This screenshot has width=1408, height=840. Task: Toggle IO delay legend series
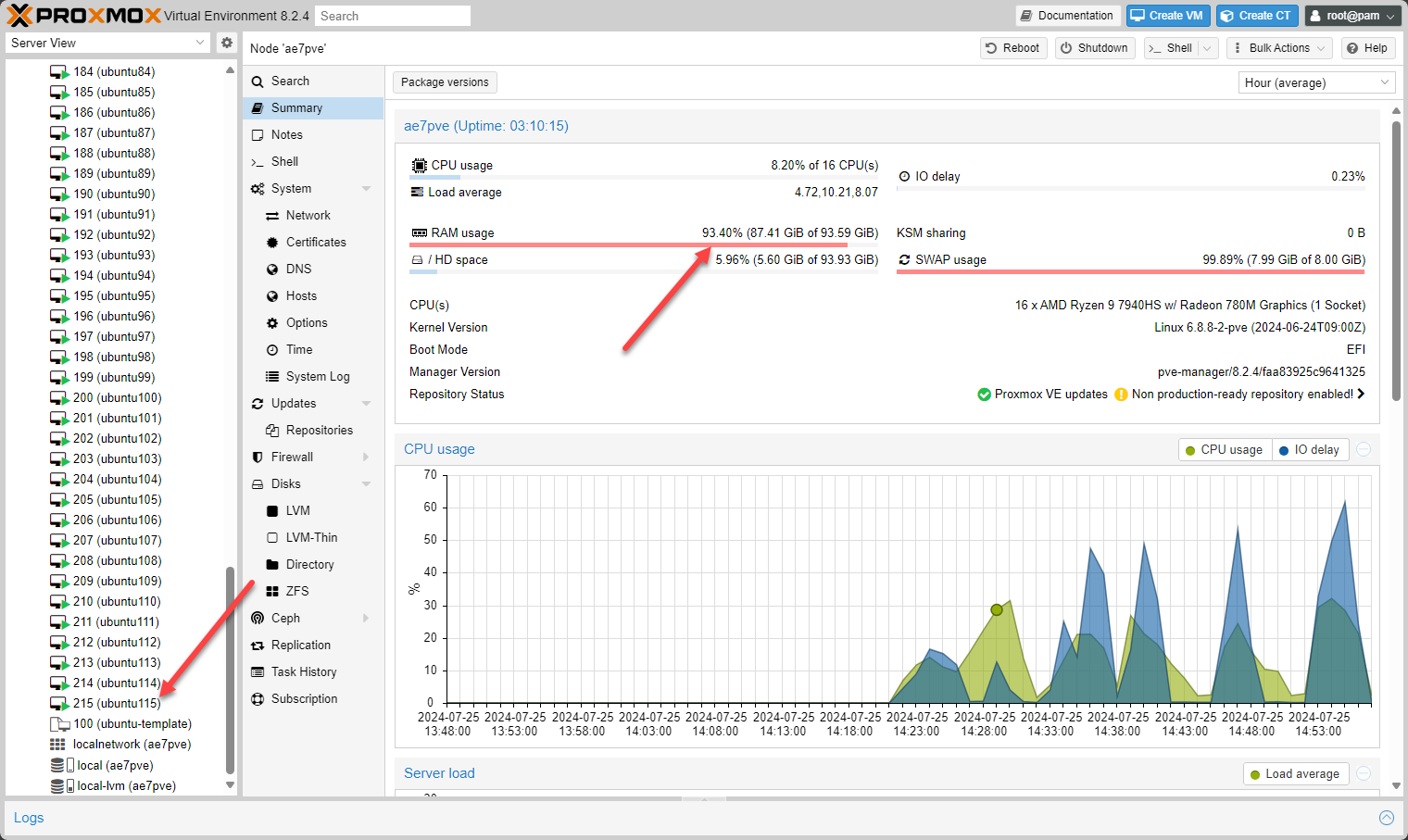point(1309,450)
